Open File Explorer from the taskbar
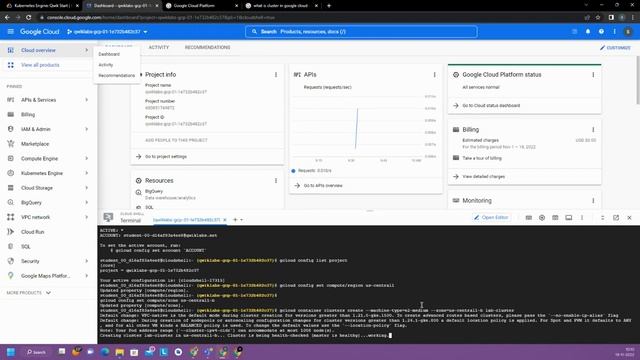This screenshot has height=360, width=640. 120,352
